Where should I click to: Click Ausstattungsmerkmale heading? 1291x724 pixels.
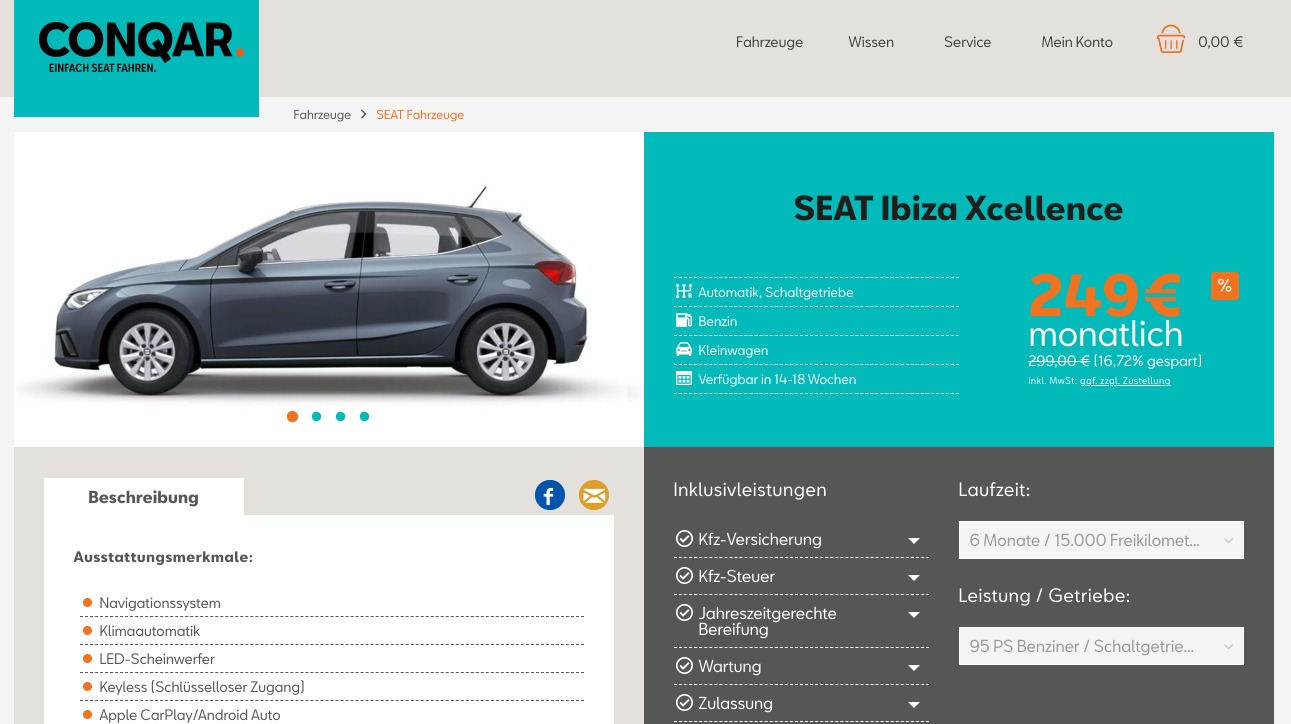(163, 557)
